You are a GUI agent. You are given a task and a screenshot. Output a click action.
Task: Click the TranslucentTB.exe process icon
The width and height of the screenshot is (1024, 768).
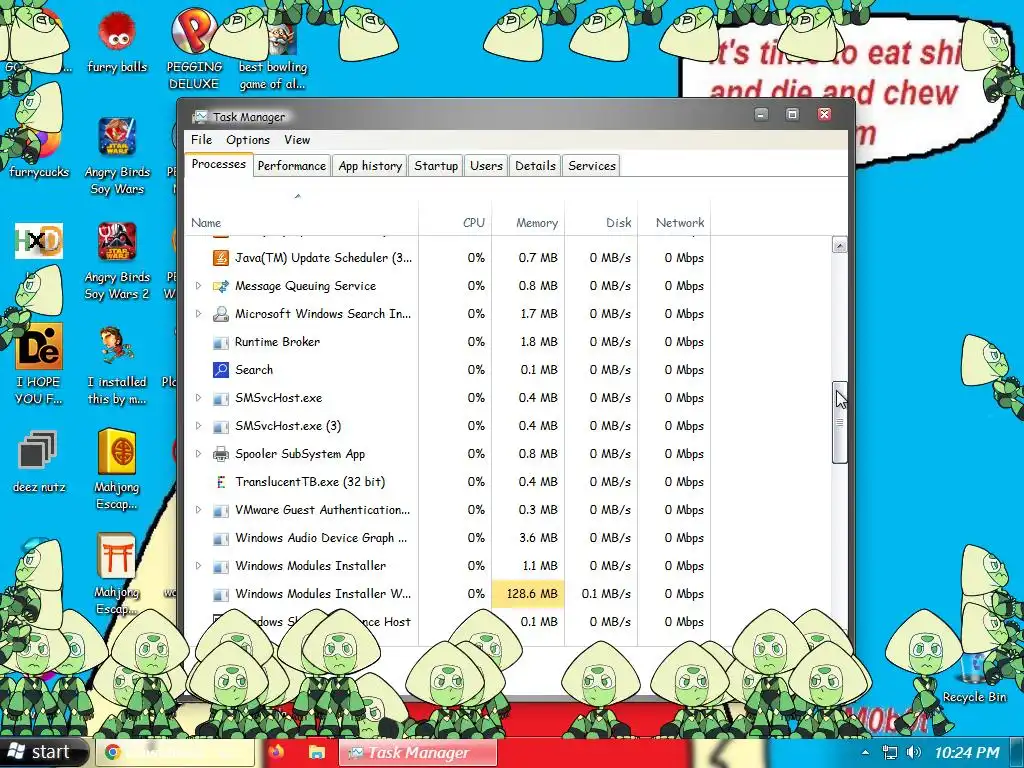[221, 482]
